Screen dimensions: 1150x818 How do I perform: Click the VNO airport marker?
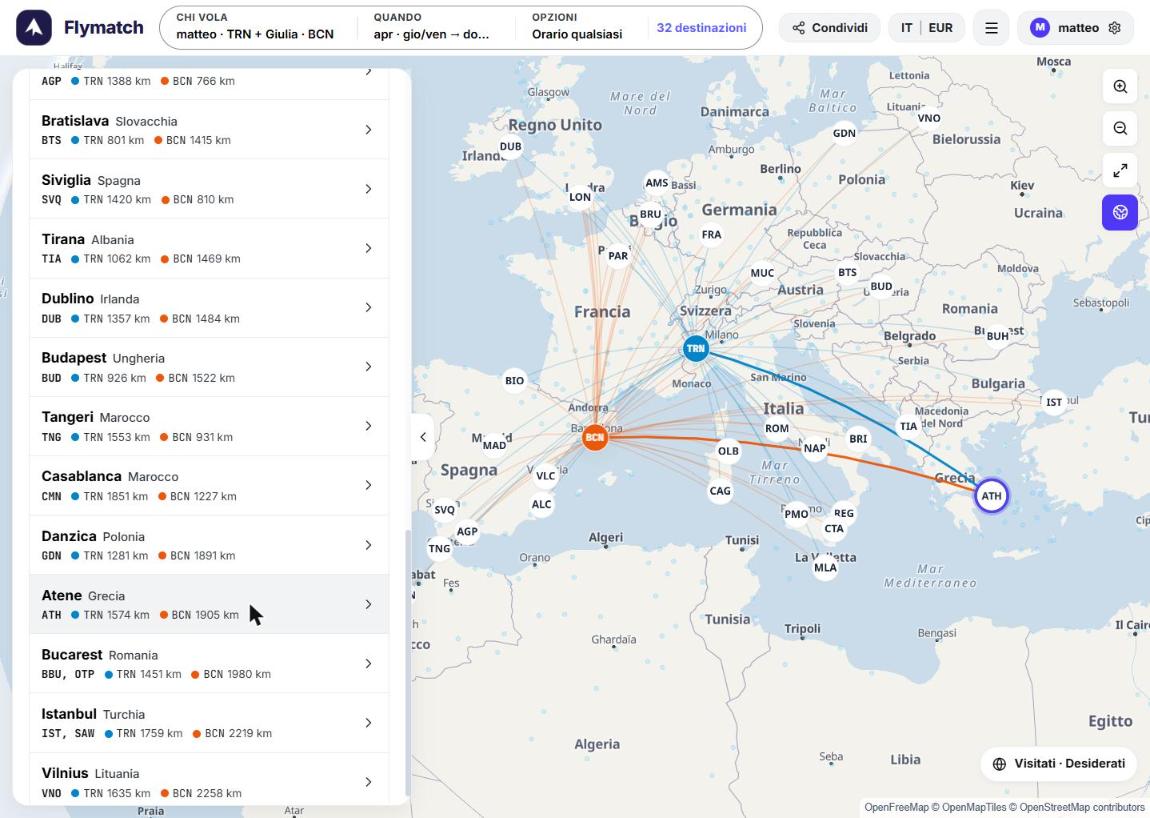[929, 118]
